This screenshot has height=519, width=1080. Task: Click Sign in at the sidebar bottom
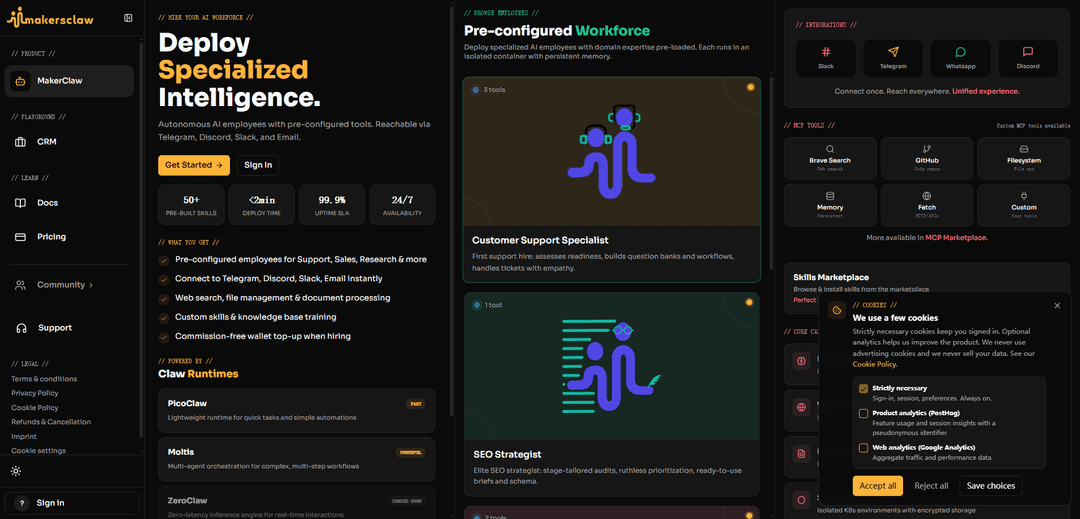tap(72, 503)
